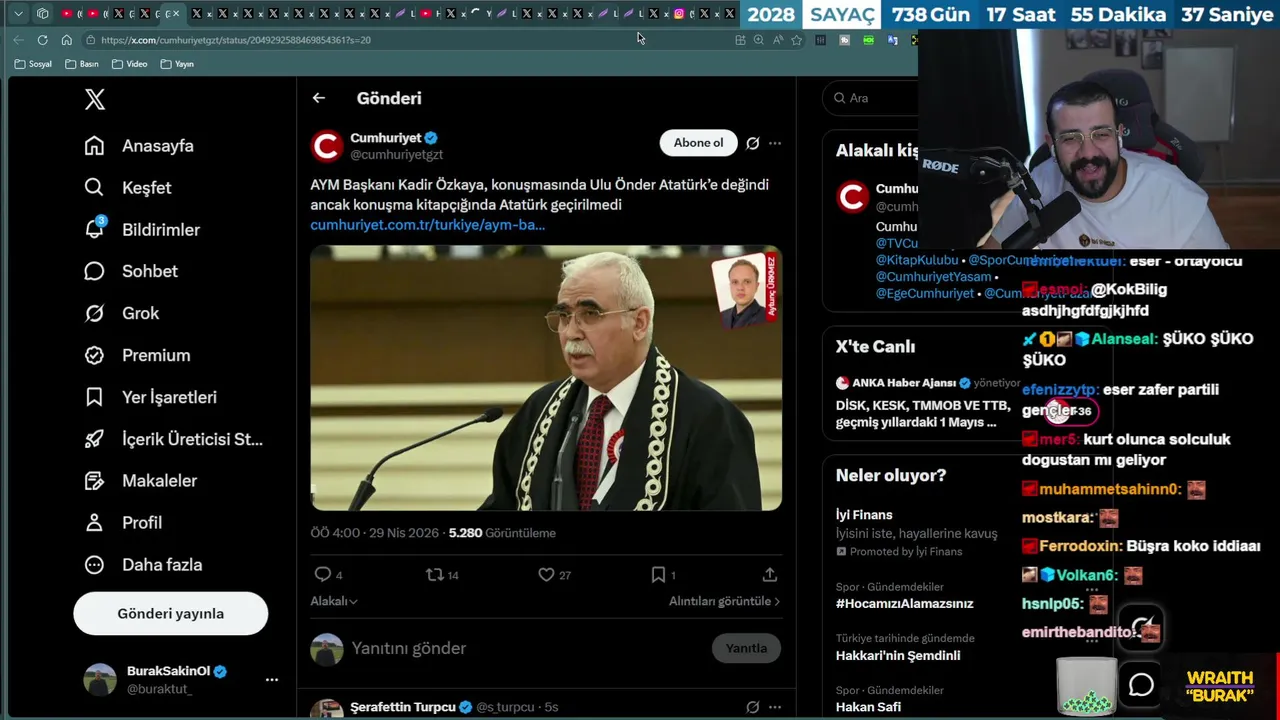Bookmark the Cumhuriyet post
Image resolution: width=1280 pixels, height=720 pixels.
658,575
